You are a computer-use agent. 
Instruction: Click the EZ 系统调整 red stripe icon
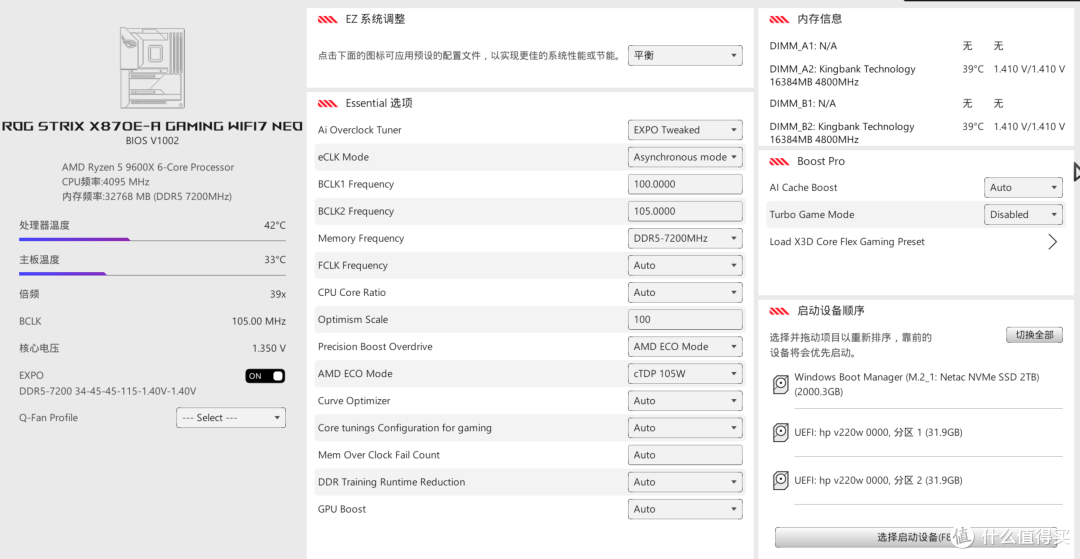tap(328, 20)
